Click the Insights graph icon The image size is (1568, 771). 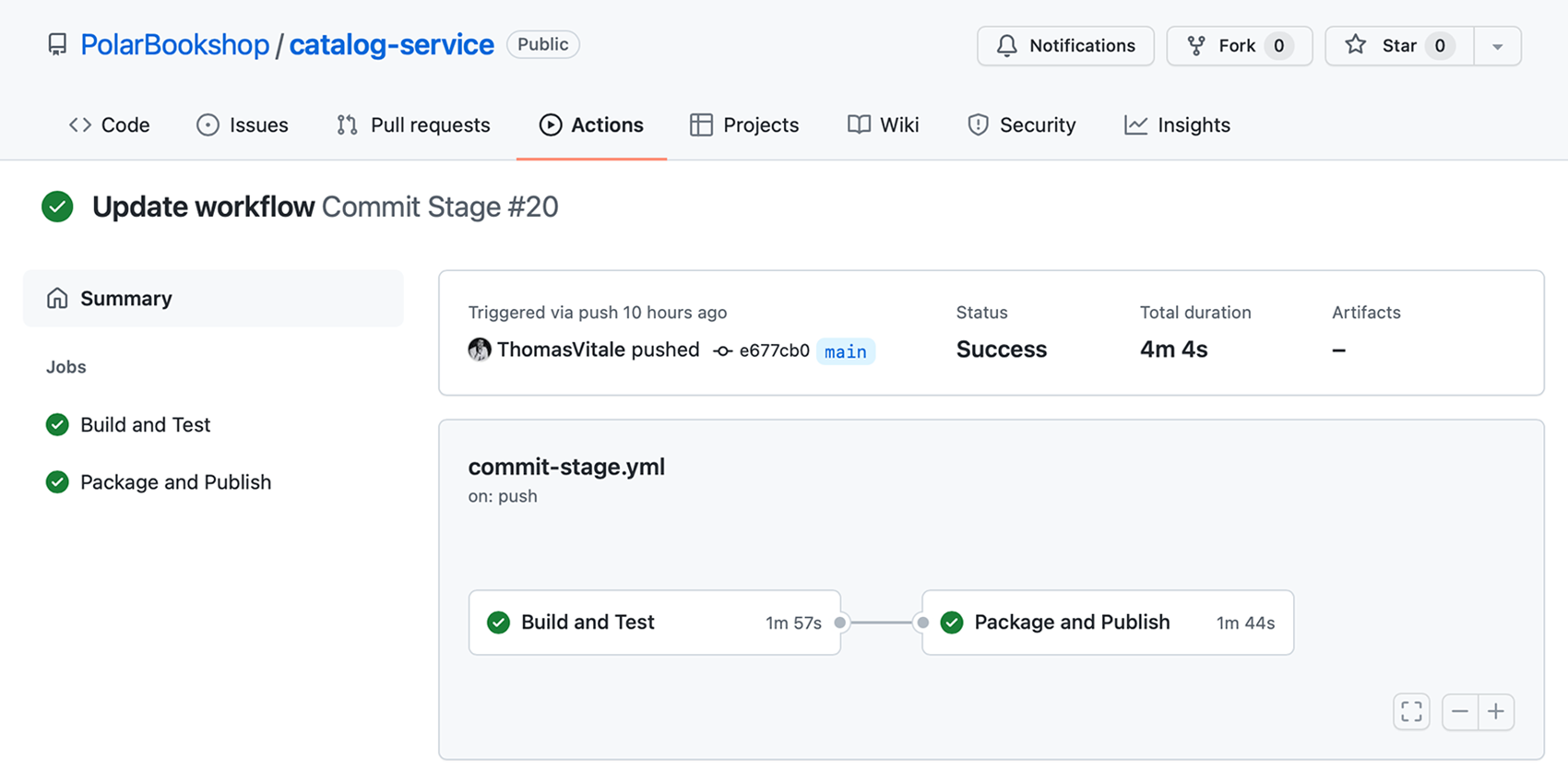coord(1135,125)
